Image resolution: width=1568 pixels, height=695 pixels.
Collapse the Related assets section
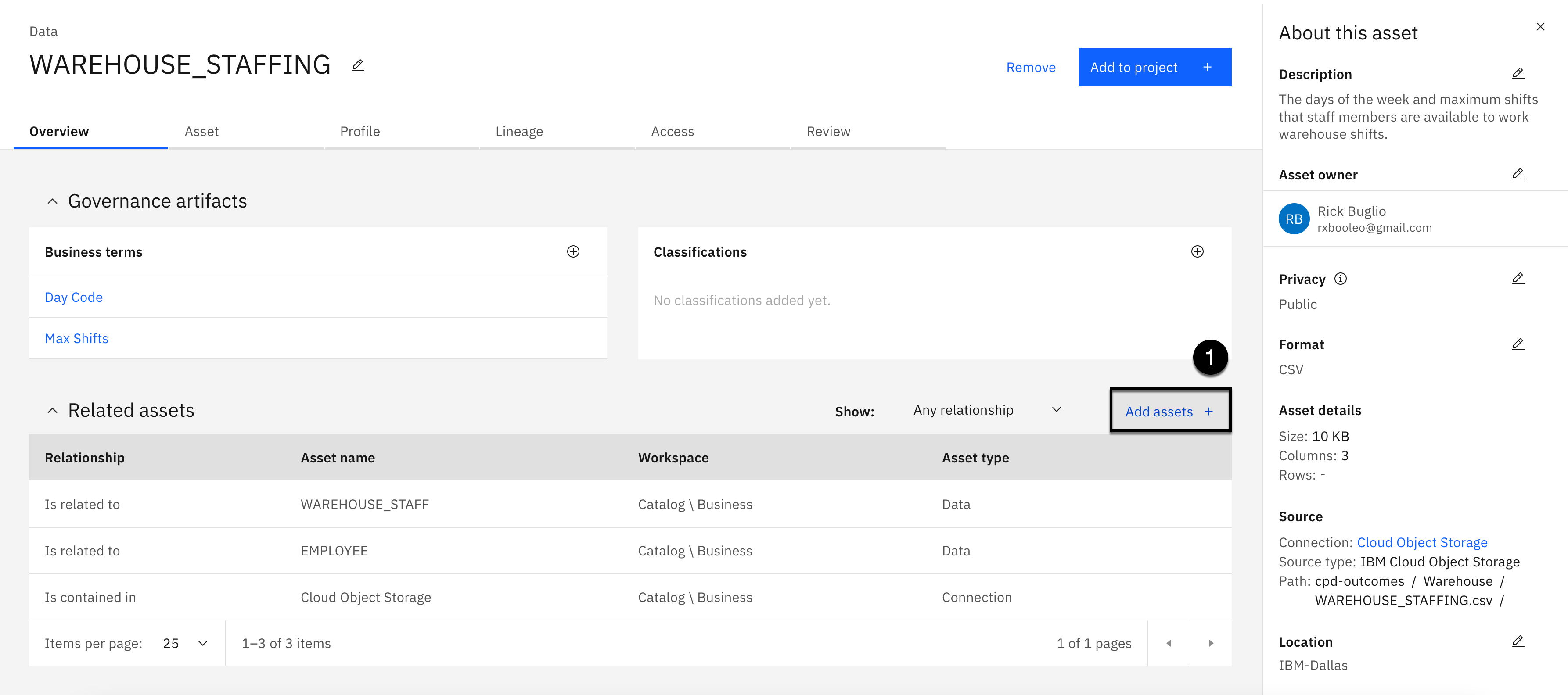pos(52,411)
